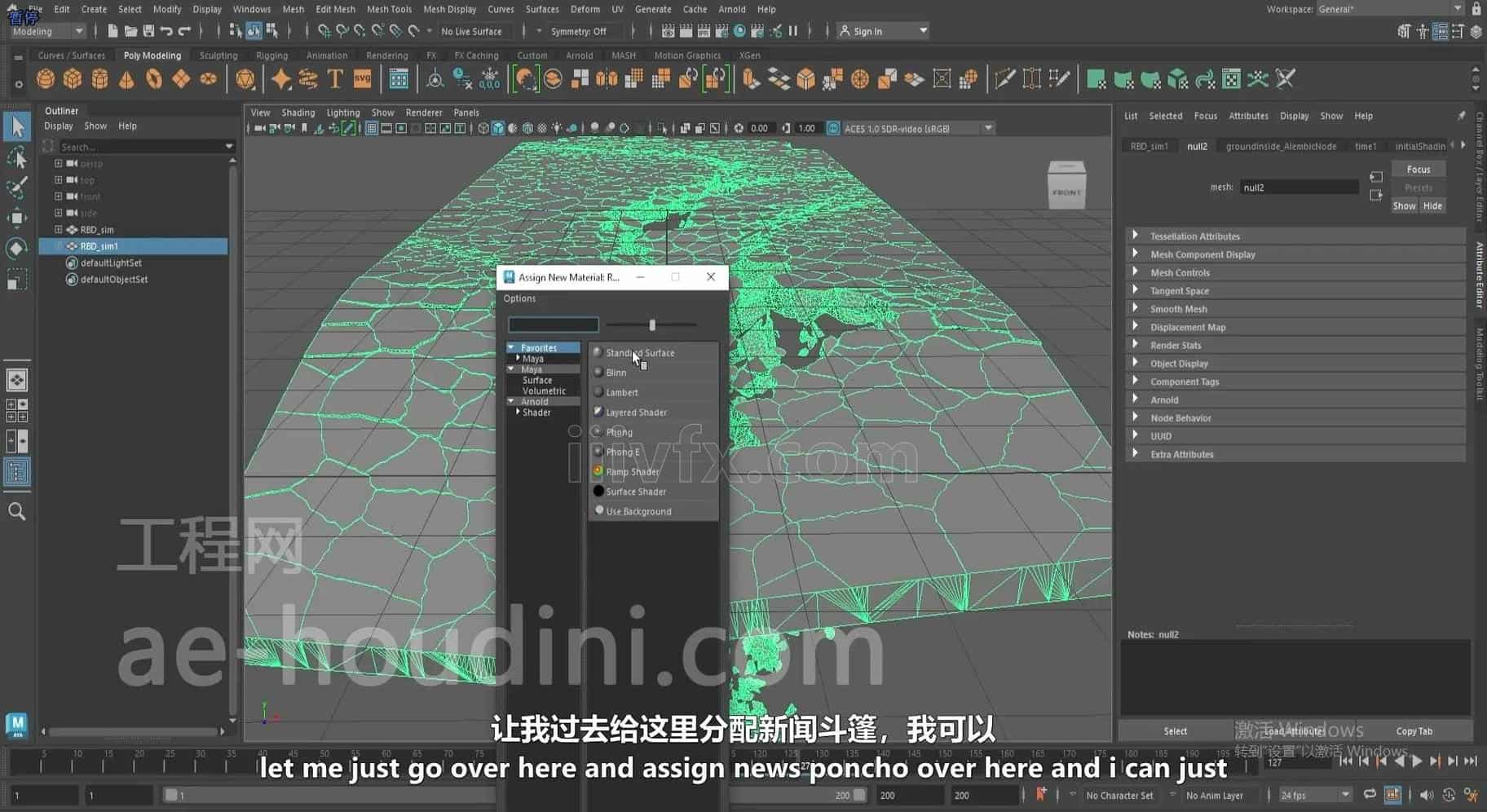This screenshot has height=812, width=1487.
Task: Click the polygon cone shelf icon
Action: coord(126,79)
